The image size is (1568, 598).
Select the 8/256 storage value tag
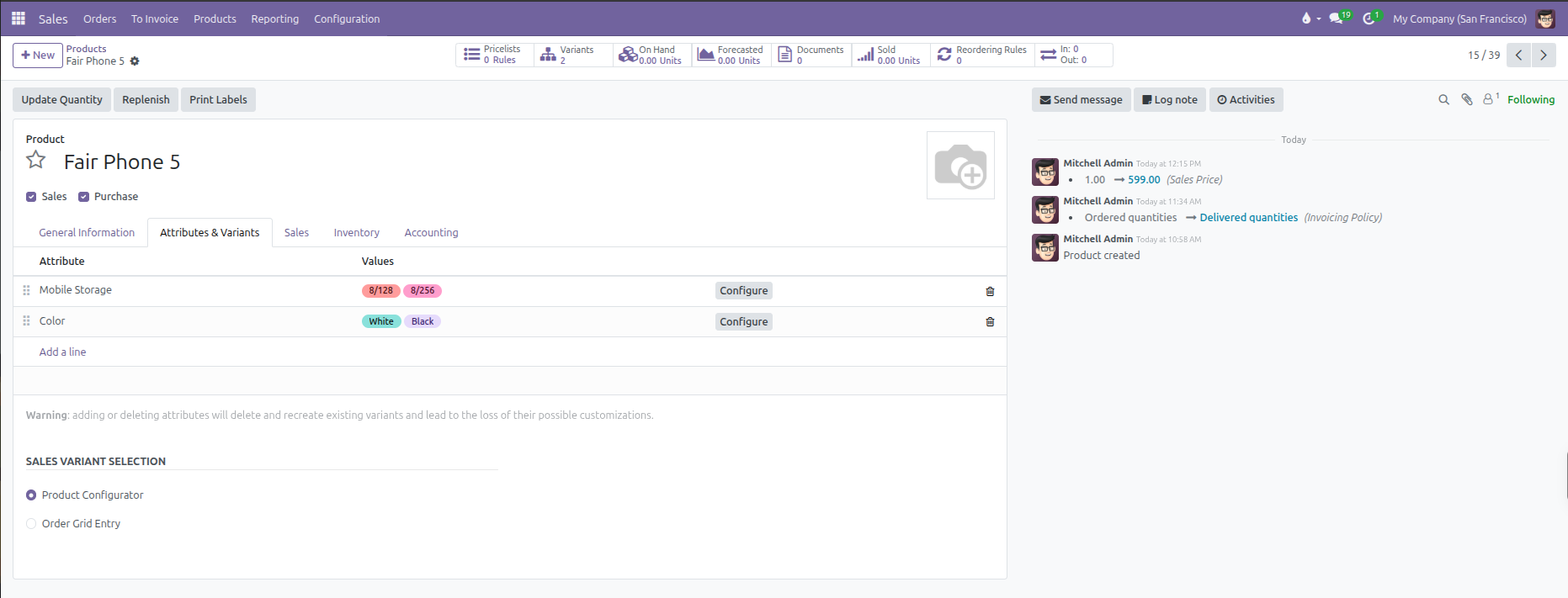(423, 290)
